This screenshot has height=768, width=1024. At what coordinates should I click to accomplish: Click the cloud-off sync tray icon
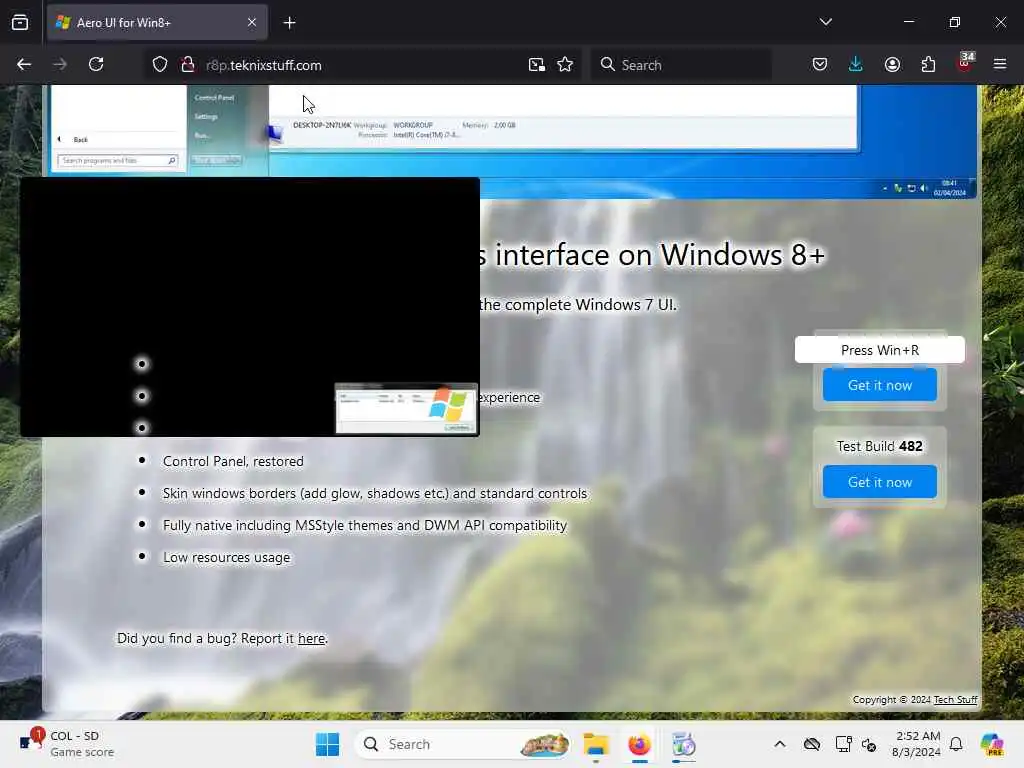tap(812, 744)
